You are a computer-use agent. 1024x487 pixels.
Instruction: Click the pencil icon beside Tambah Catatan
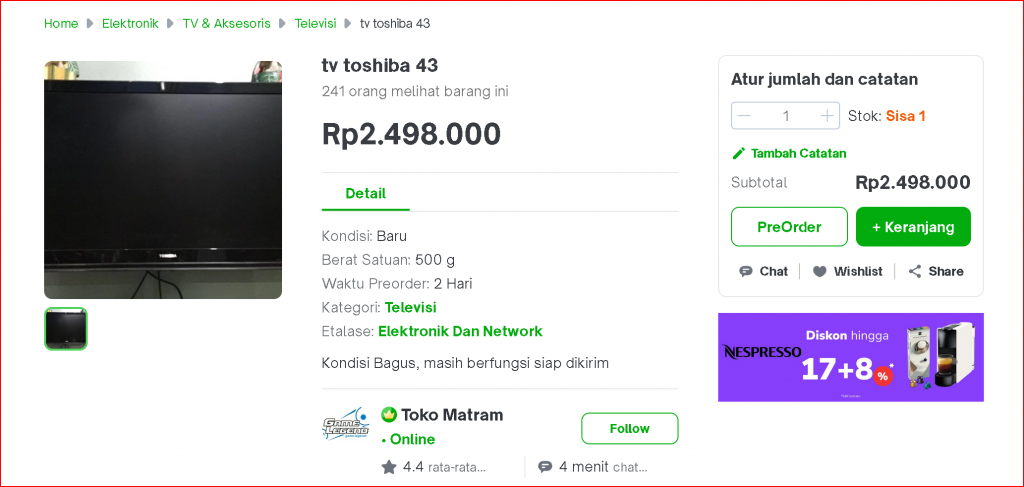click(x=739, y=153)
